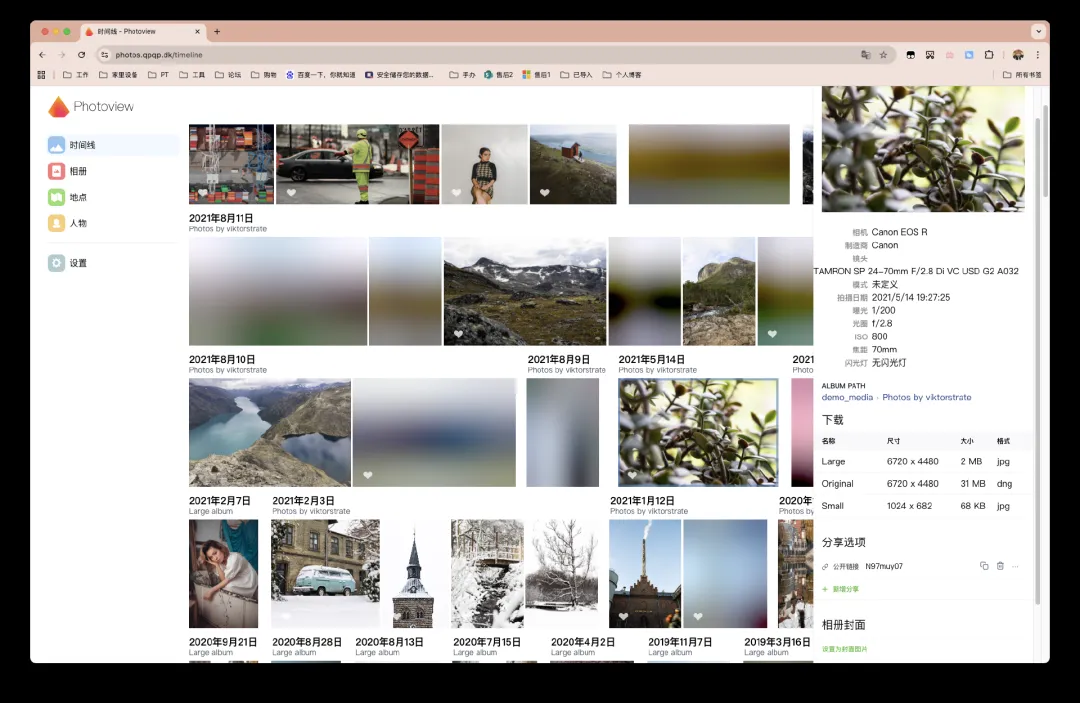Open the 相册 albums section
1080x703 pixels.
78,171
